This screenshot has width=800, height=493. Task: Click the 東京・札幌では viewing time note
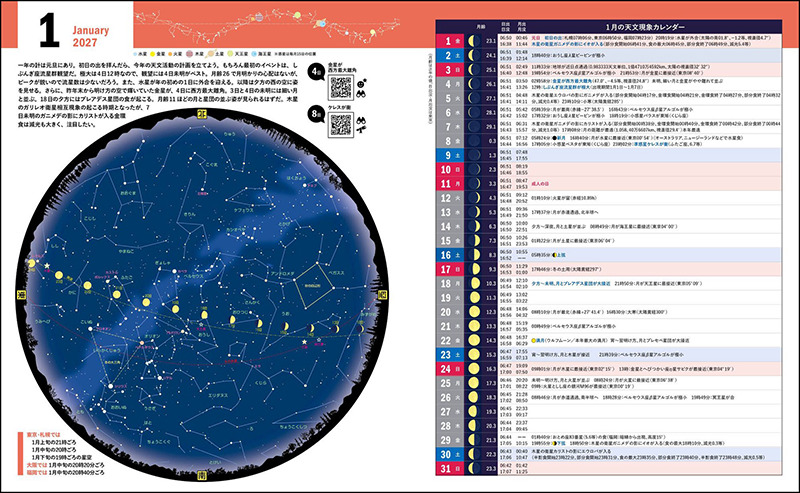coord(43,435)
